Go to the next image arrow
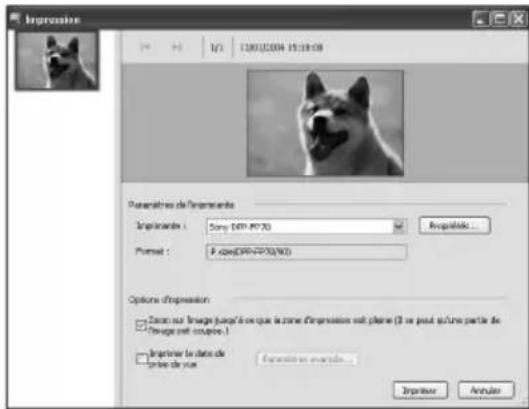This screenshot has height=409, width=529. (177, 47)
